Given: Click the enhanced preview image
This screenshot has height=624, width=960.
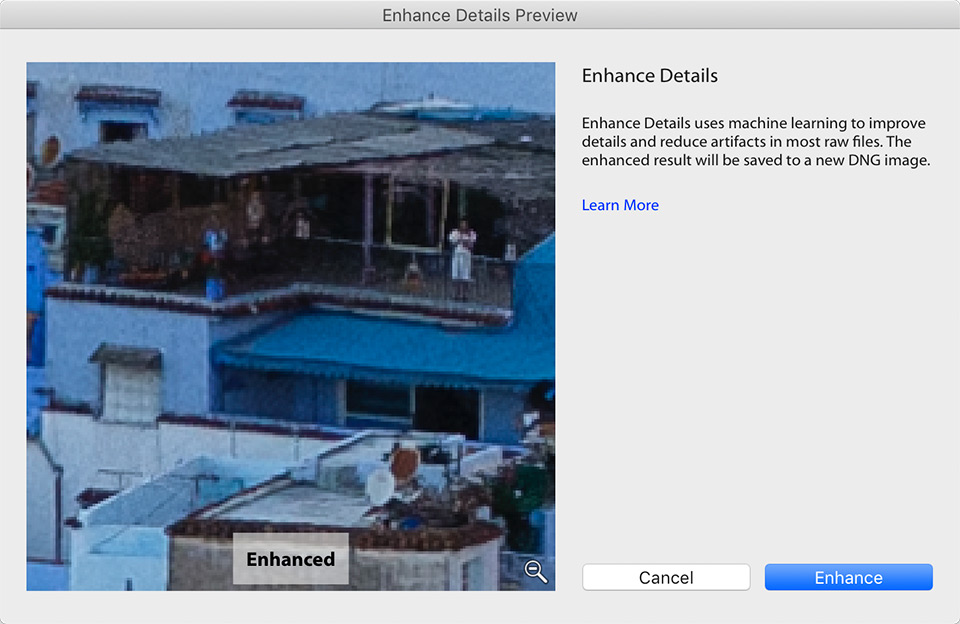Looking at the screenshot, I should coord(291,326).
